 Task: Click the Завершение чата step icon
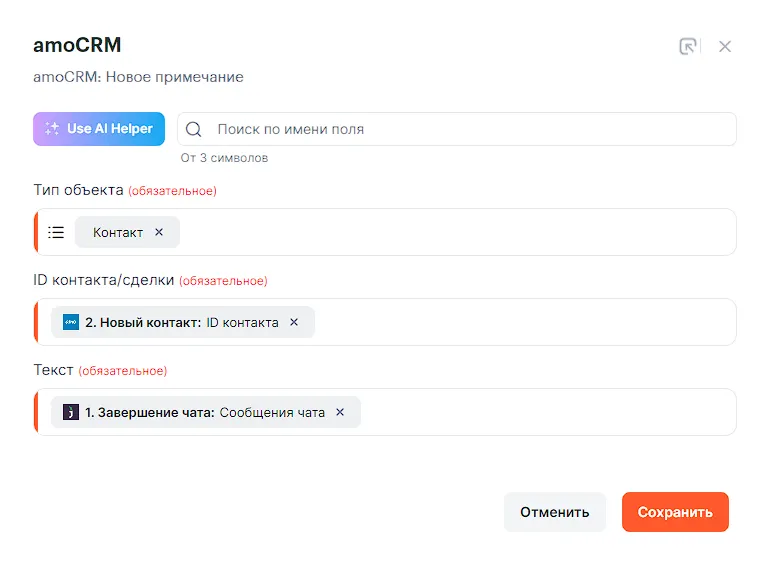coord(71,412)
